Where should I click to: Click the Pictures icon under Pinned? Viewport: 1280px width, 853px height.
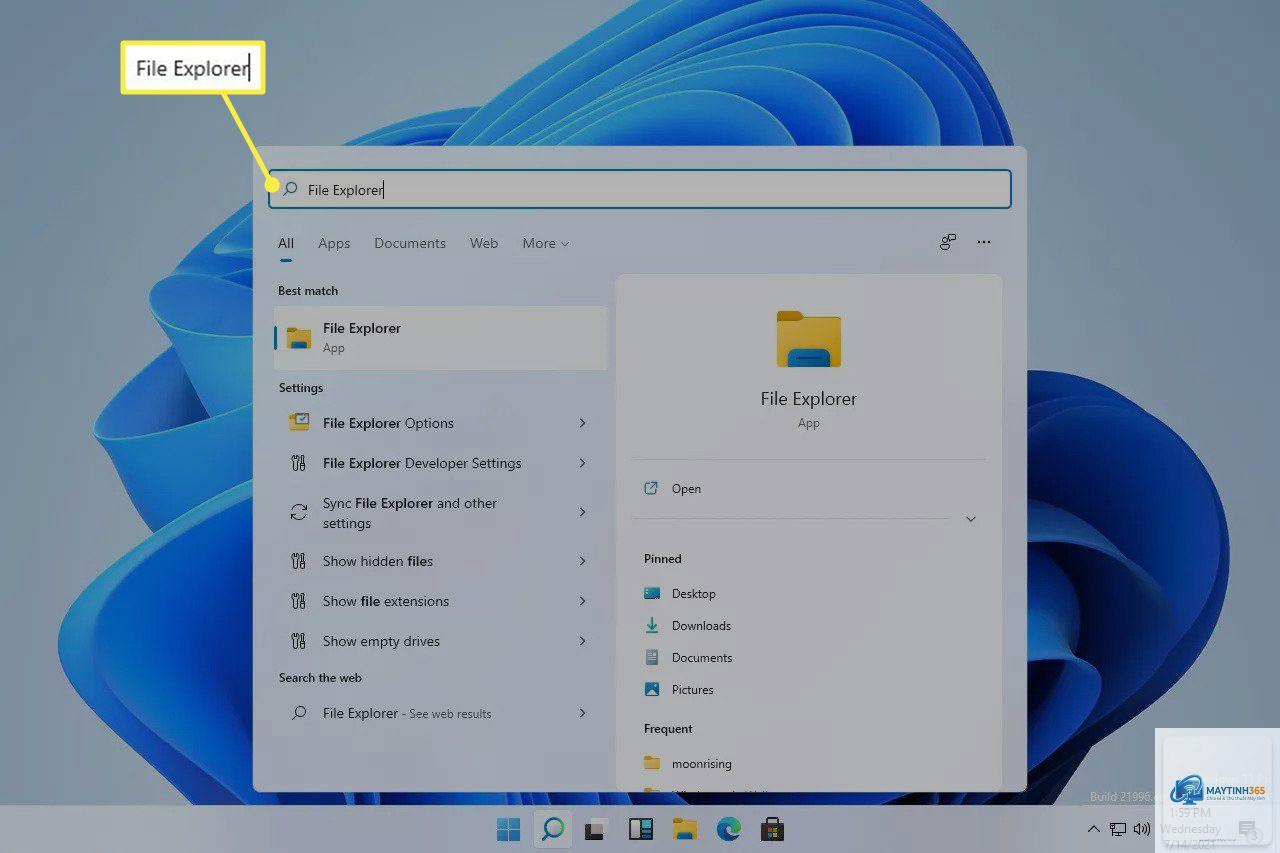tap(652, 689)
